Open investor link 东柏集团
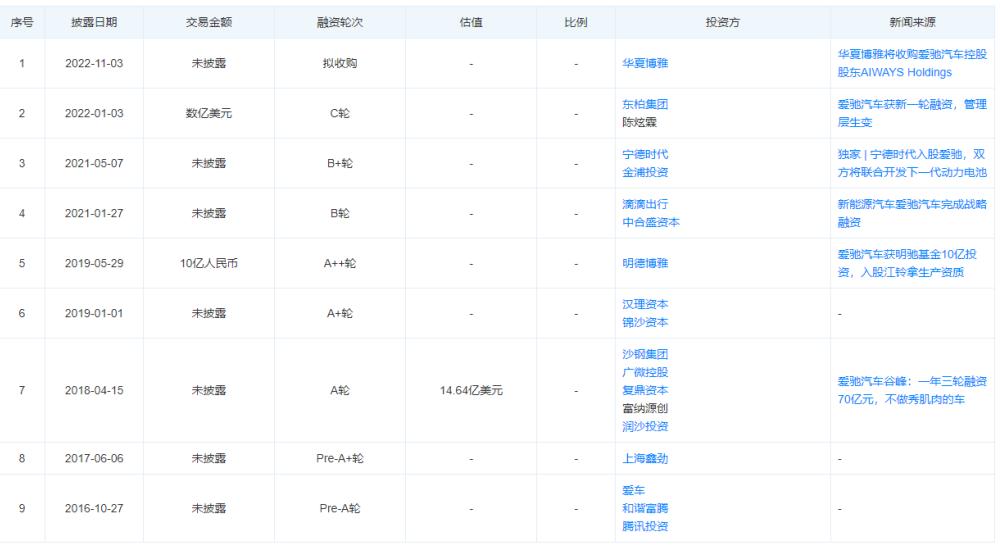1000x550 pixels. click(645, 104)
